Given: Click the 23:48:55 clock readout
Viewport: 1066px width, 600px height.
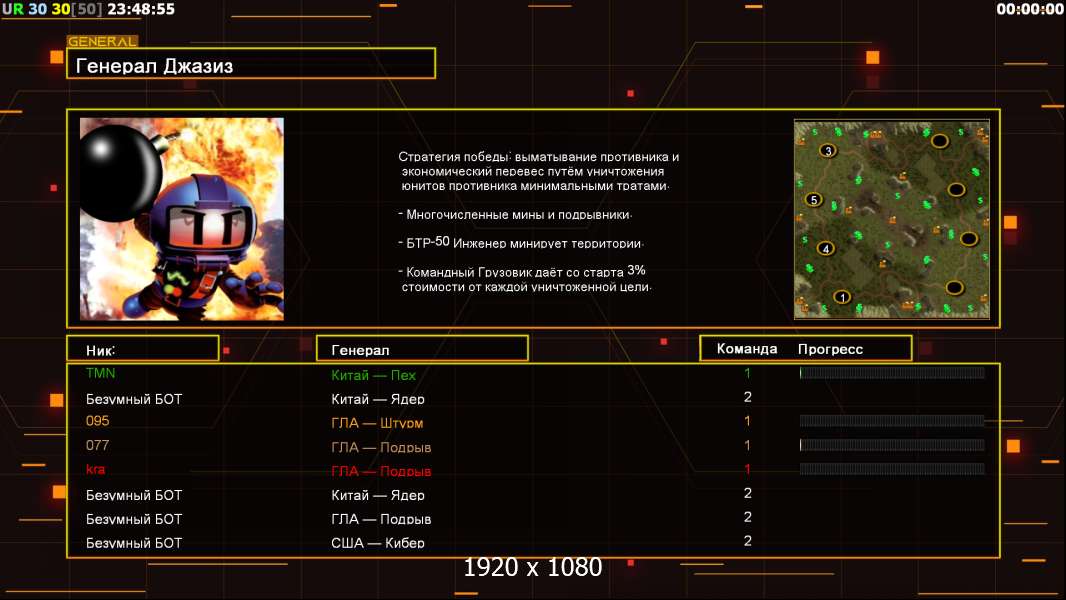Looking at the screenshot, I should (x=141, y=9).
